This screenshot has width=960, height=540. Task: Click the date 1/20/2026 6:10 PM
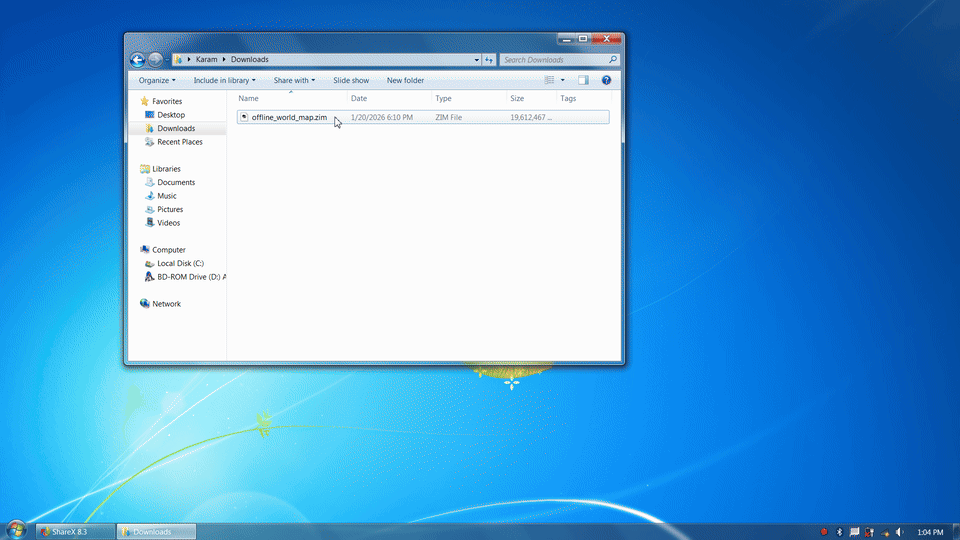click(x=381, y=117)
